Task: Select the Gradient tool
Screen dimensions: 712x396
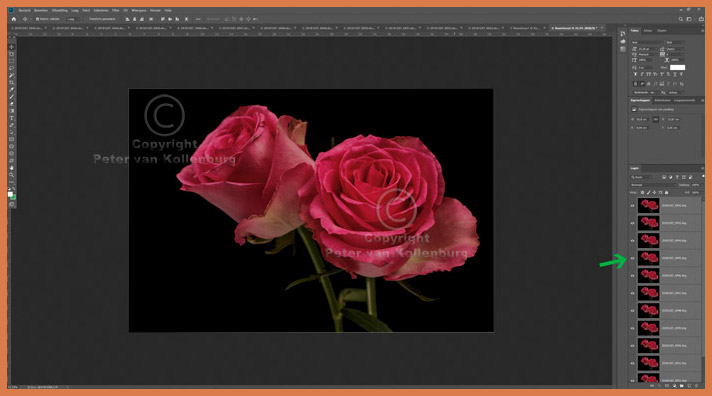Action: click(x=11, y=111)
